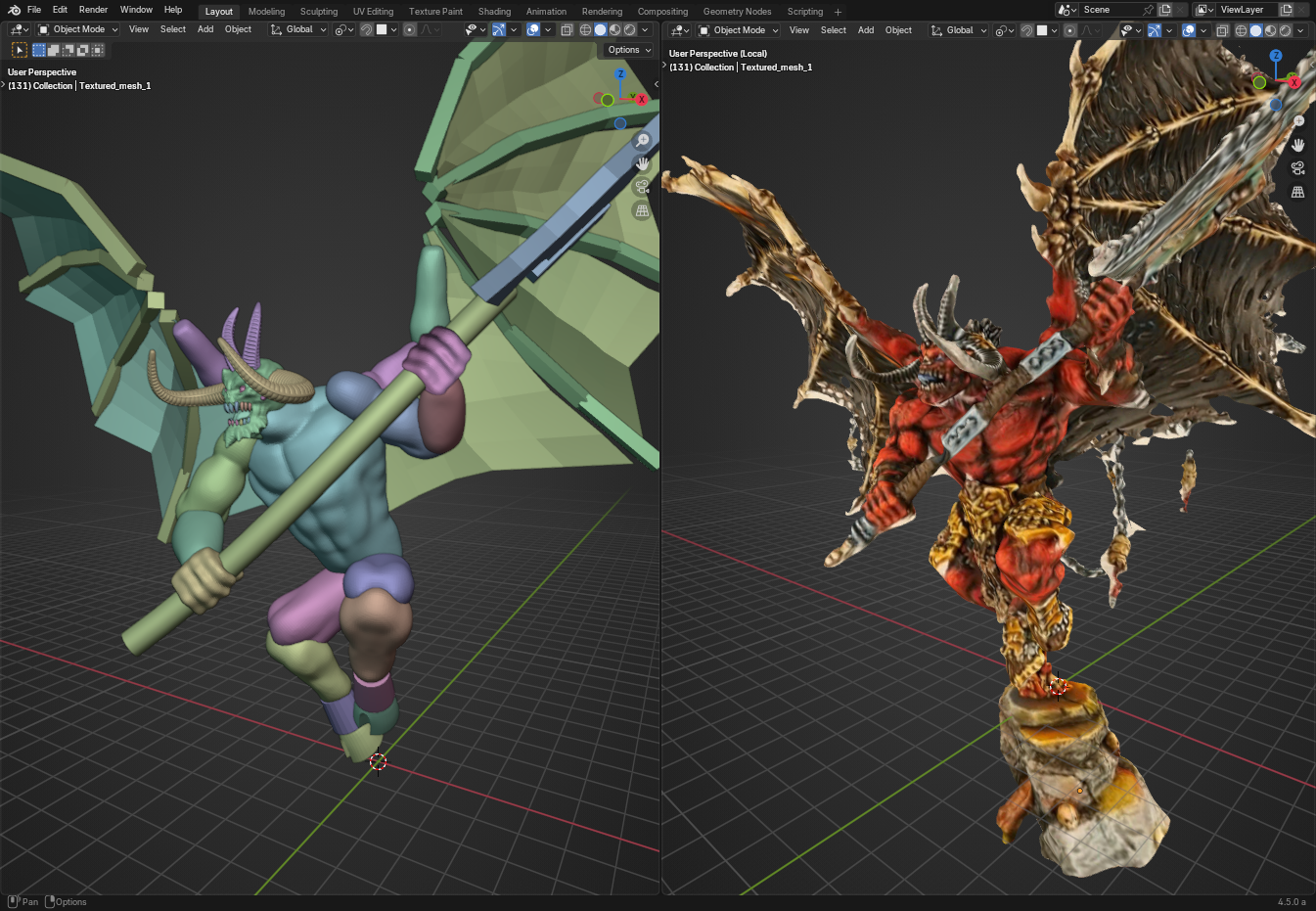The width and height of the screenshot is (1316, 911).
Task: Open right viewport Global orientation dropdown
Action: click(959, 30)
